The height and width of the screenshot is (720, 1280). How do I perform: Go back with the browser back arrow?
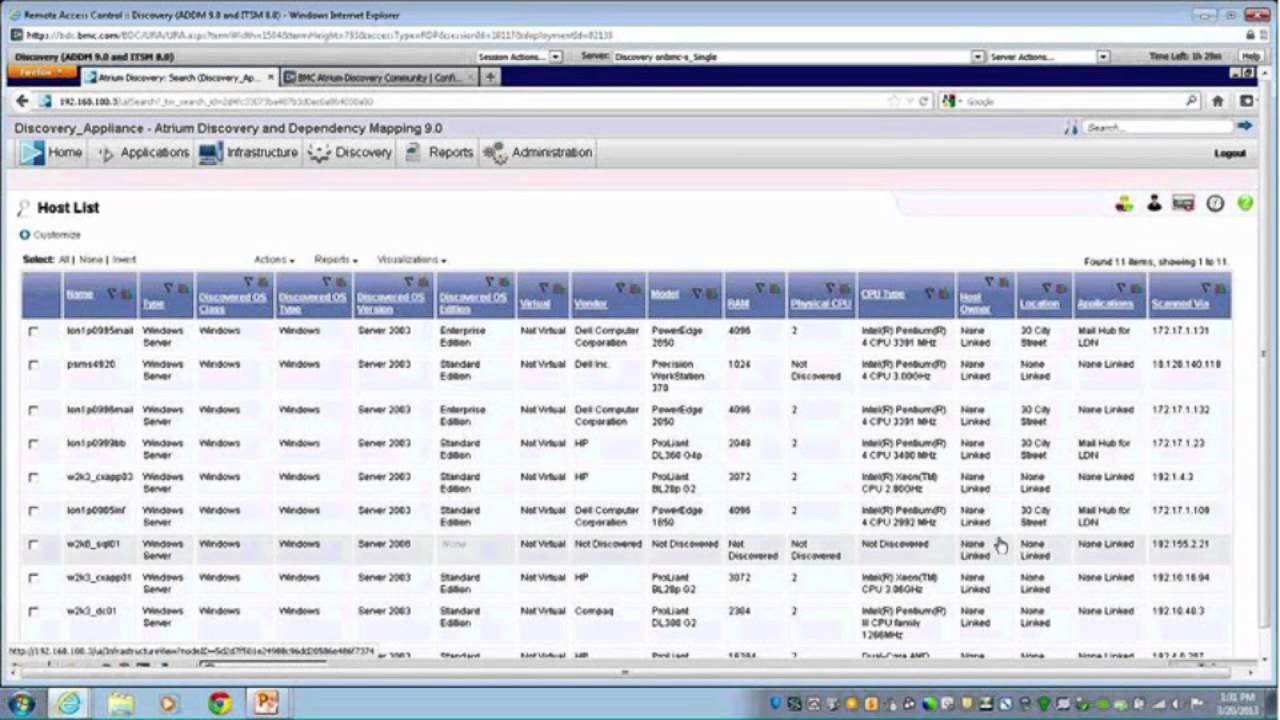(22, 101)
